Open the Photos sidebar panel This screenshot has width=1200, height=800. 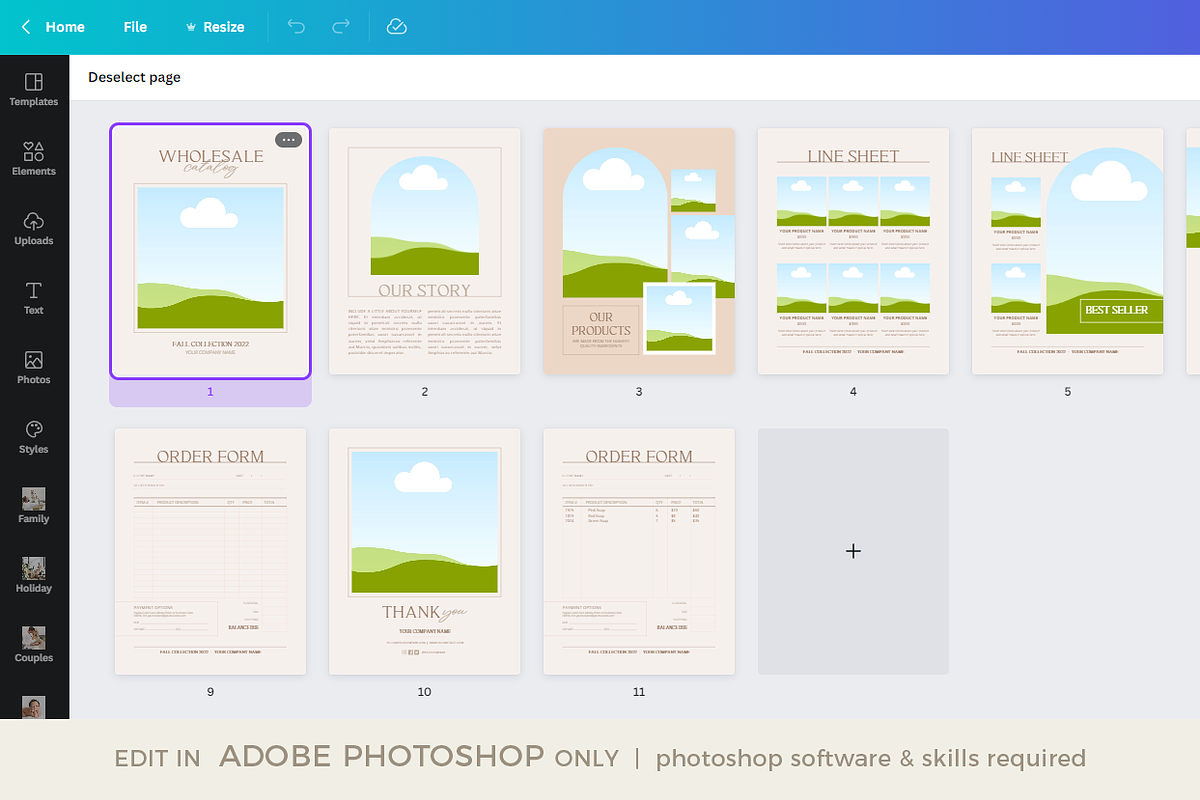(34, 367)
